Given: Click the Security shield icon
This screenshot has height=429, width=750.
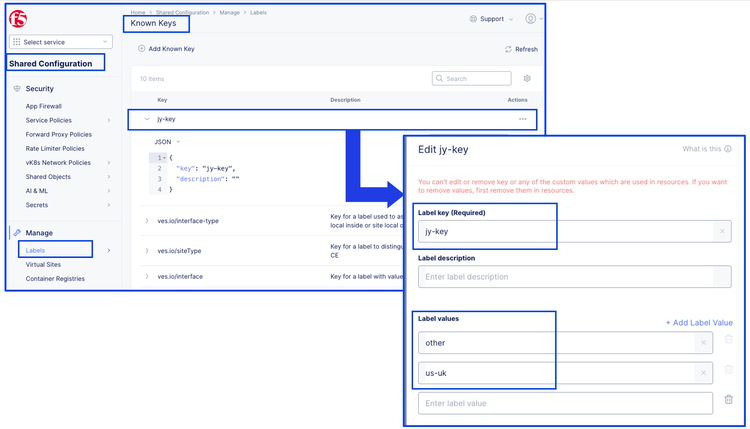Looking at the screenshot, I should tap(17, 88).
